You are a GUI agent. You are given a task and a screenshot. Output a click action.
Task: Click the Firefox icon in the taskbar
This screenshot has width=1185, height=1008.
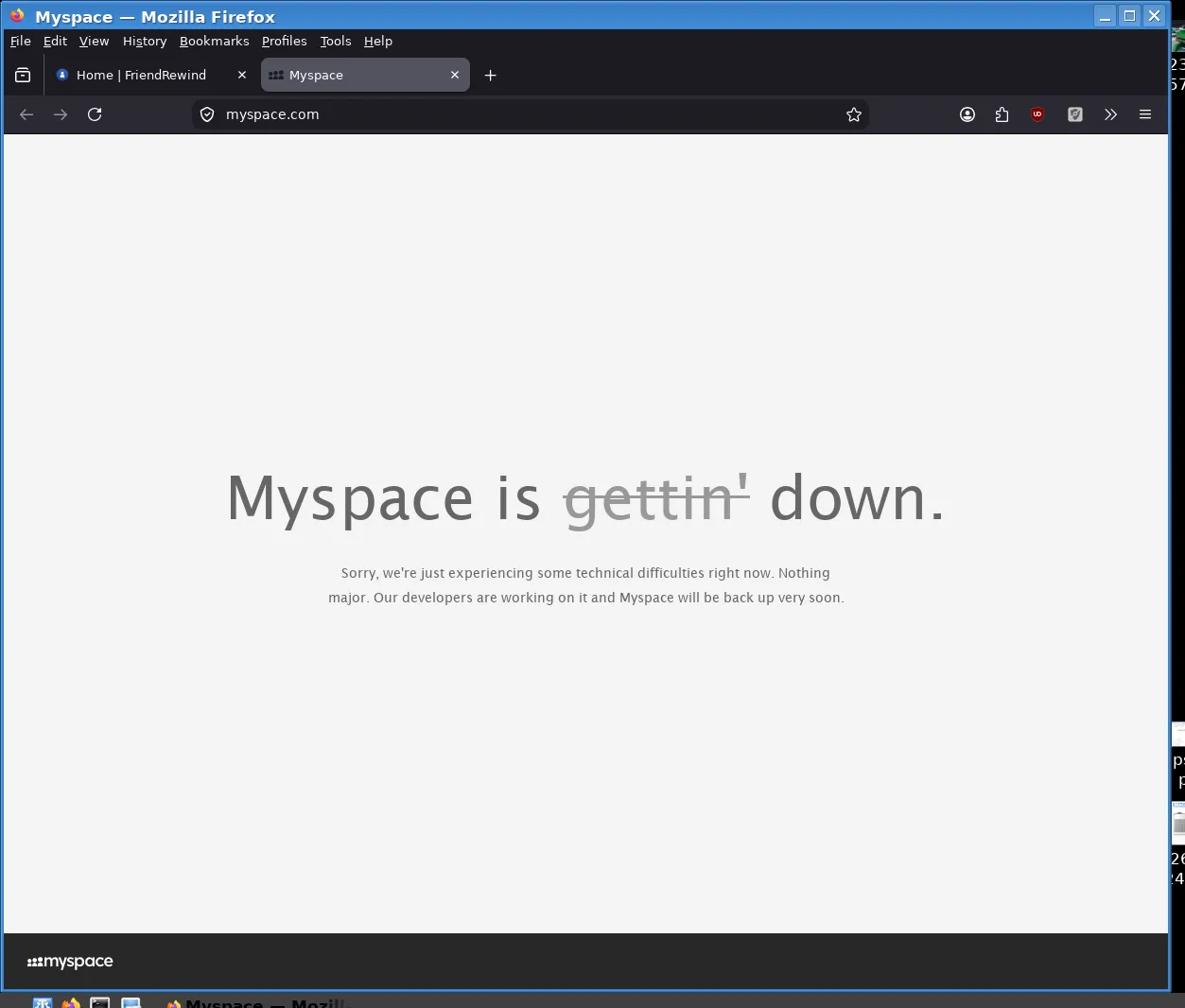71,1002
